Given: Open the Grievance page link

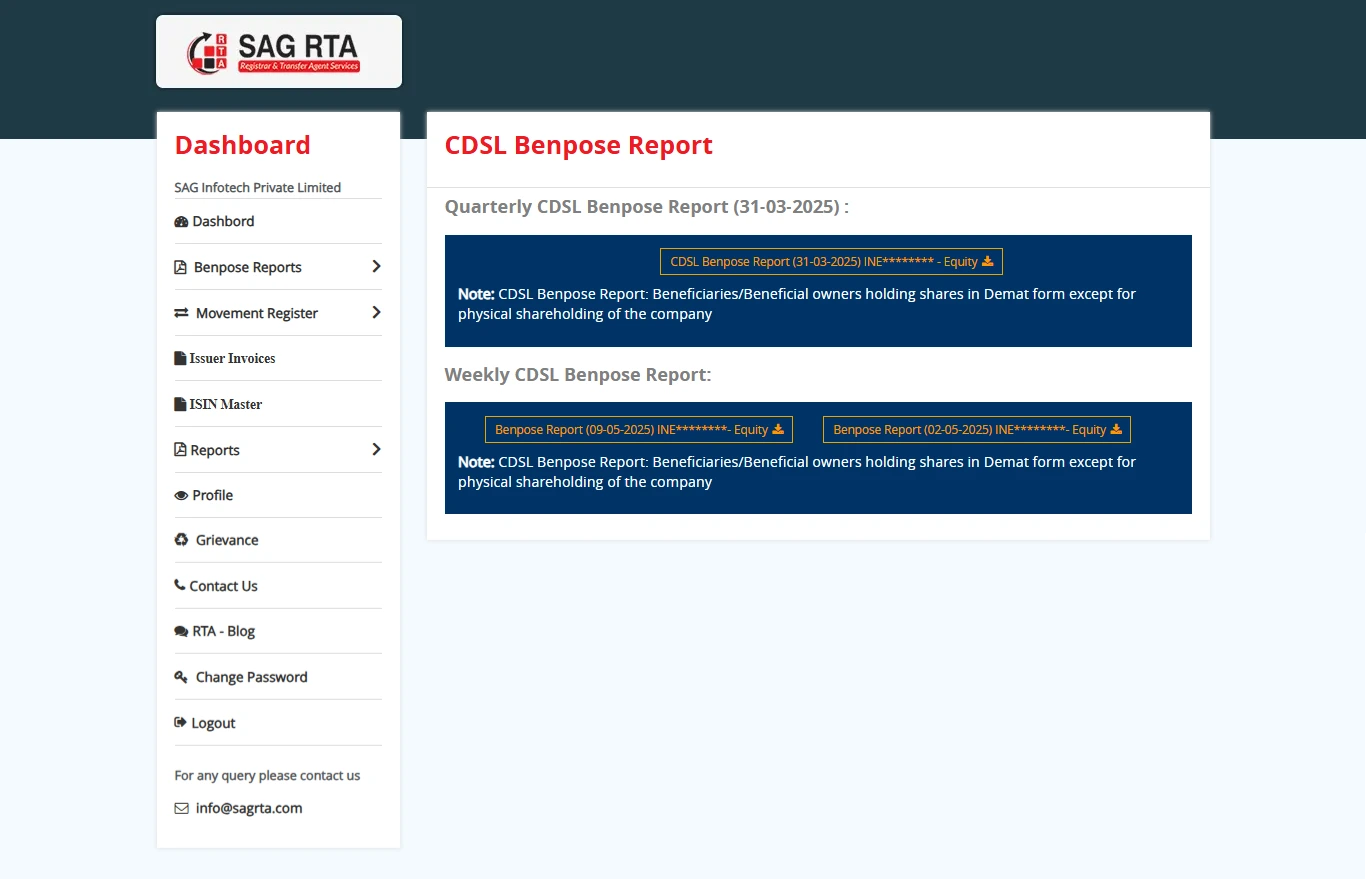Looking at the screenshot, I should pos(227,540).
